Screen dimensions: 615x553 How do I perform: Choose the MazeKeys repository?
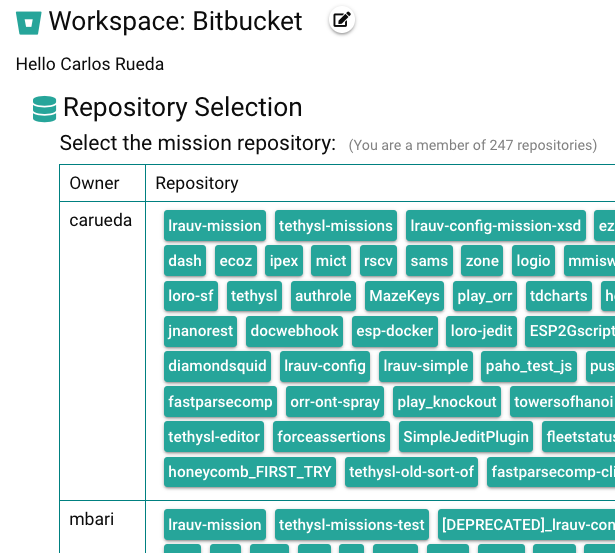point(403,296)
